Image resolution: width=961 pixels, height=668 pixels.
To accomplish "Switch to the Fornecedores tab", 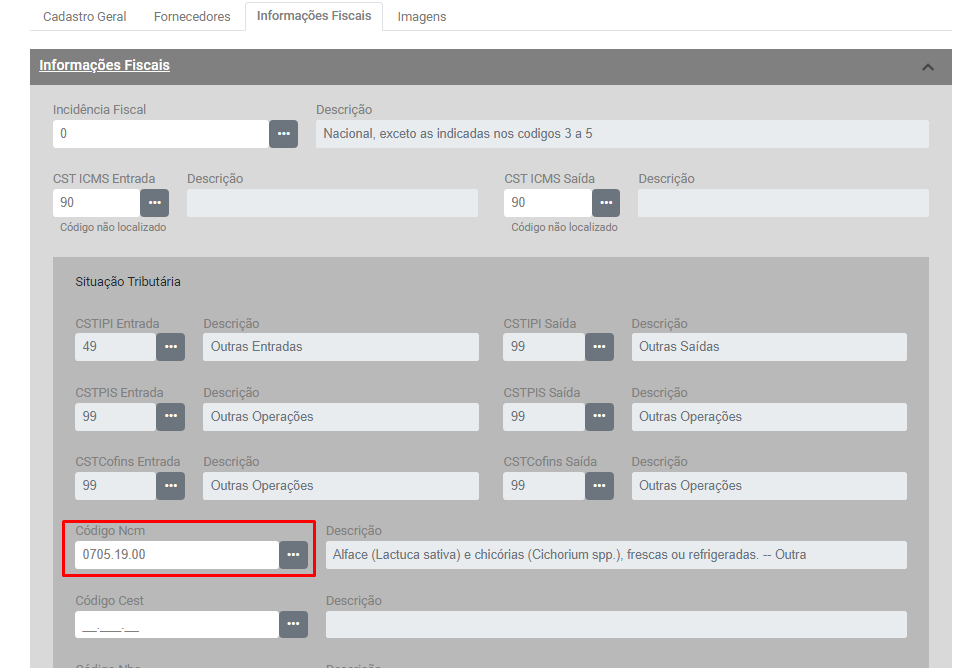I will tap(192, 17).
